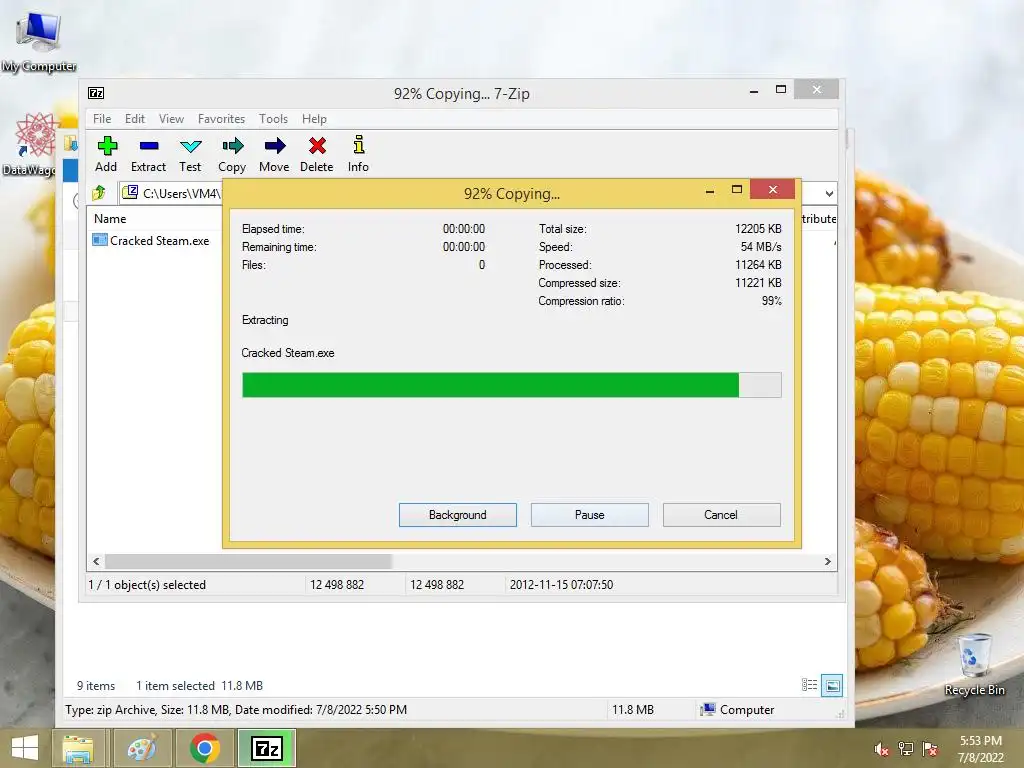Click the Extract toolbar icon
This screenshot has height=768, width=1024.
click(149, 146)
